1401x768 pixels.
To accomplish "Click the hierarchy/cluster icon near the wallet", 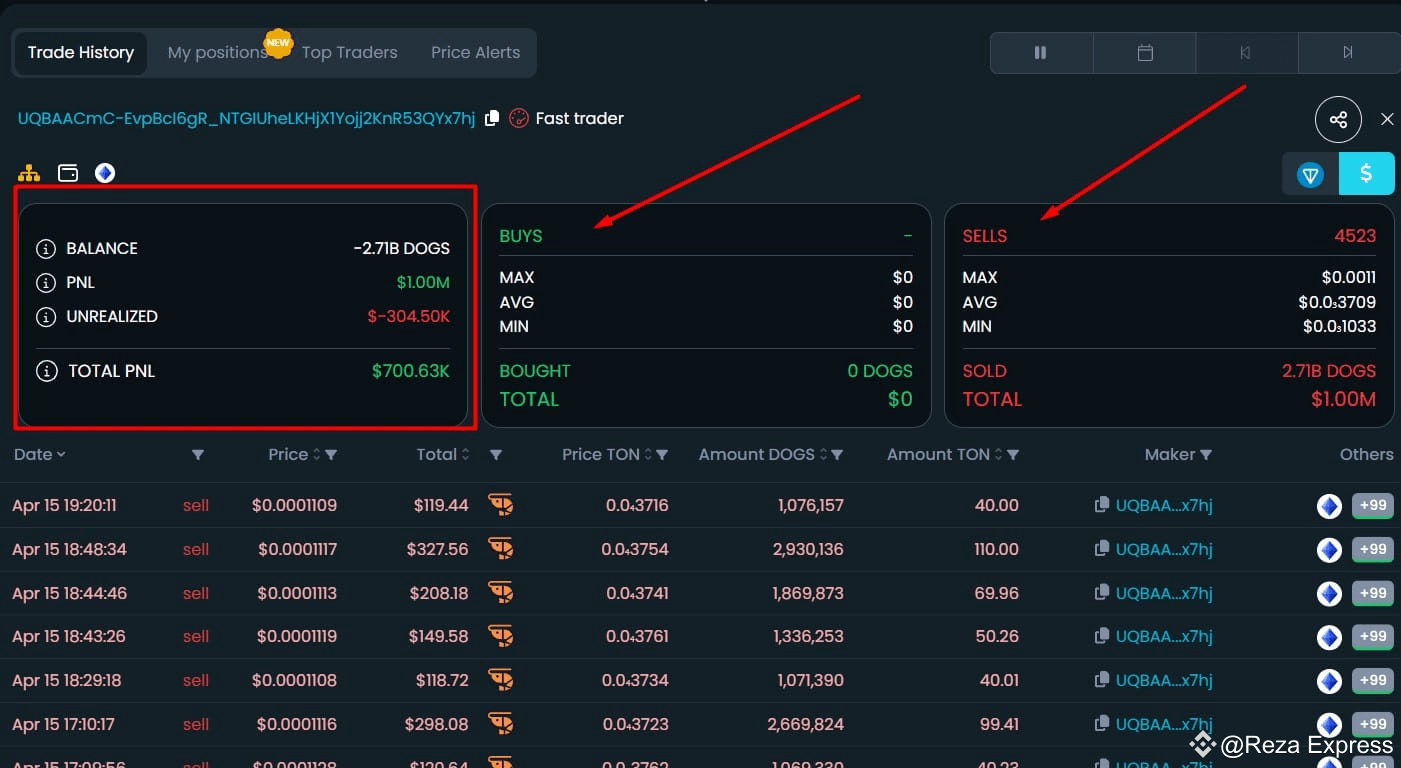I will pyautogui.click(x=29, y=172).
